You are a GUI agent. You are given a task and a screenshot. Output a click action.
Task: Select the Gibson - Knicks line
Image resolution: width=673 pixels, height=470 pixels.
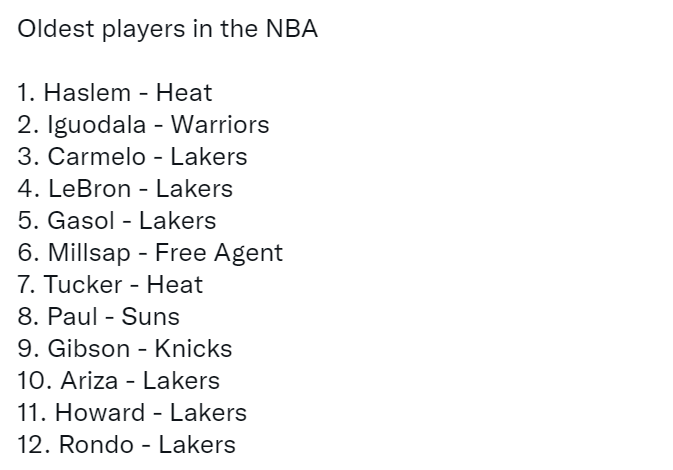[x=124, y=349]
